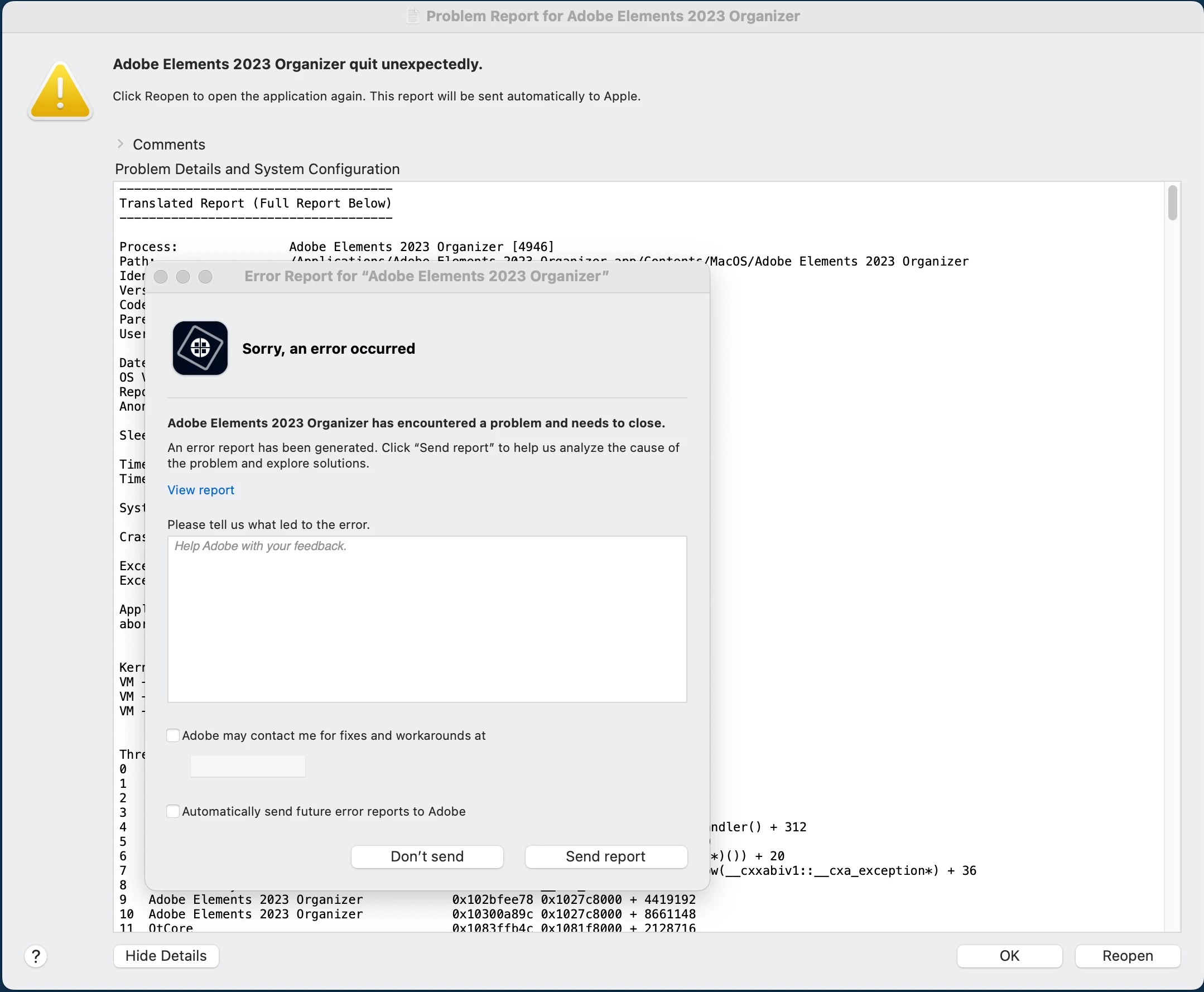Click the zoom button of Error Report dialog

point(205,277)
